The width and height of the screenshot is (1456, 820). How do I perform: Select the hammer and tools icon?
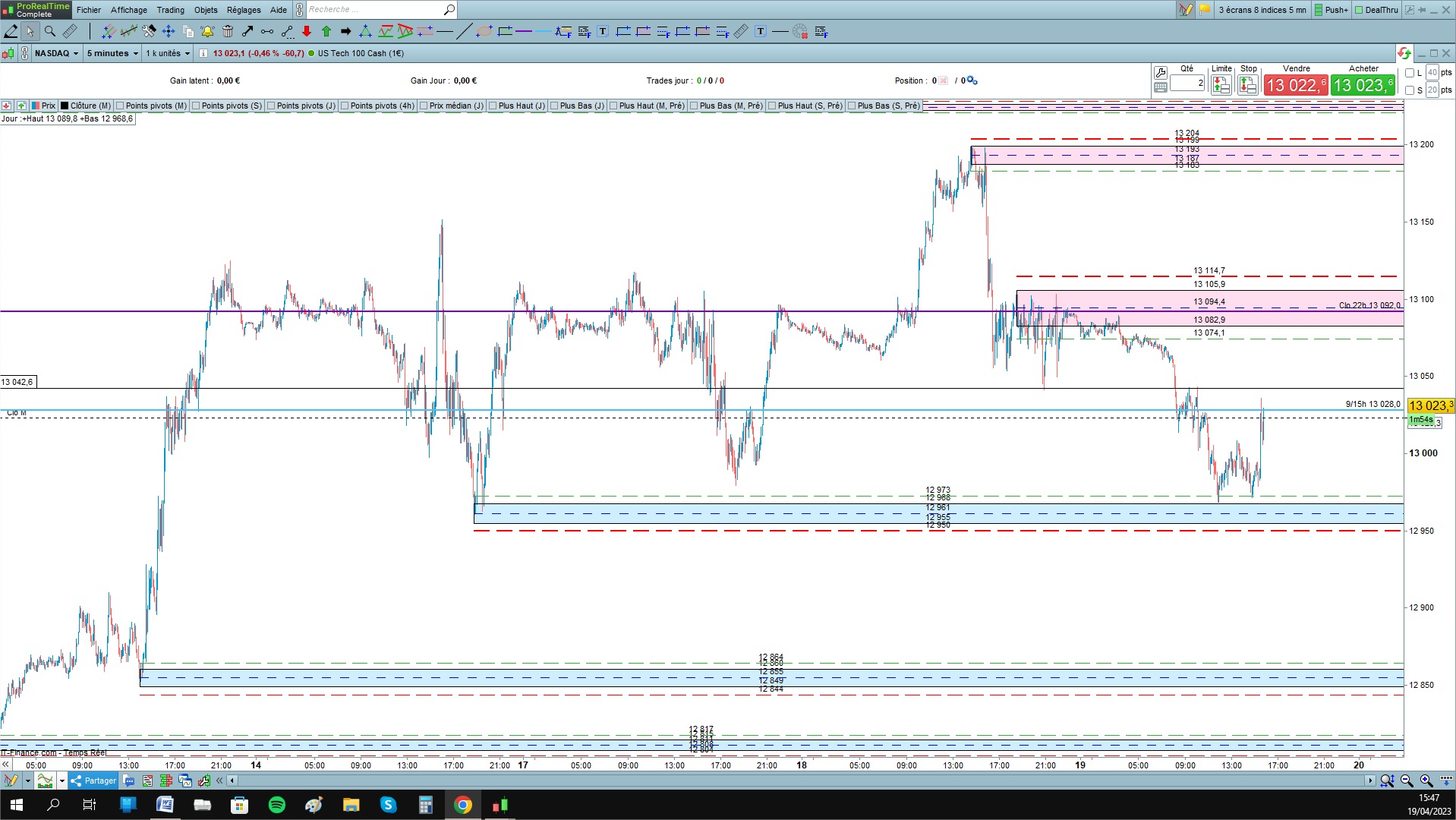tap(149, 31)
